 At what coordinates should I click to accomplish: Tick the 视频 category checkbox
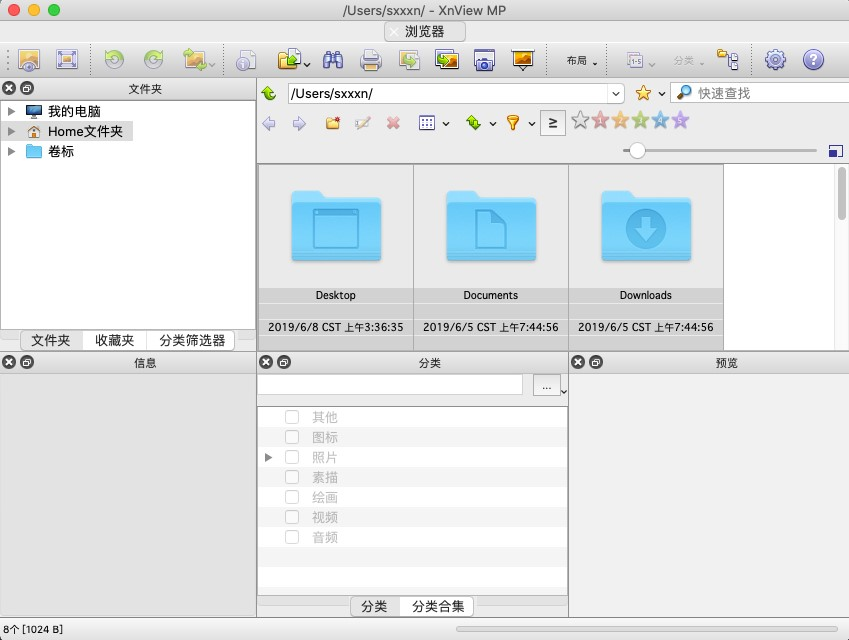(x=292, y=517)
